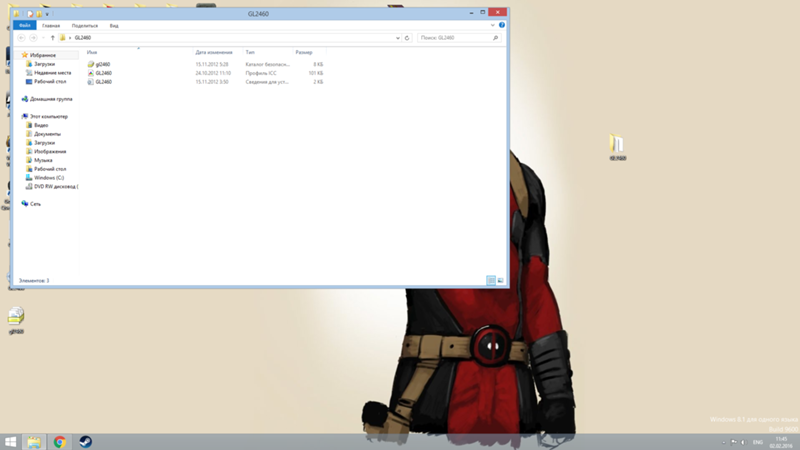Open Рабочий стол under Этот компьютер
Screen dimensions: 800x450
pos(50,169)
